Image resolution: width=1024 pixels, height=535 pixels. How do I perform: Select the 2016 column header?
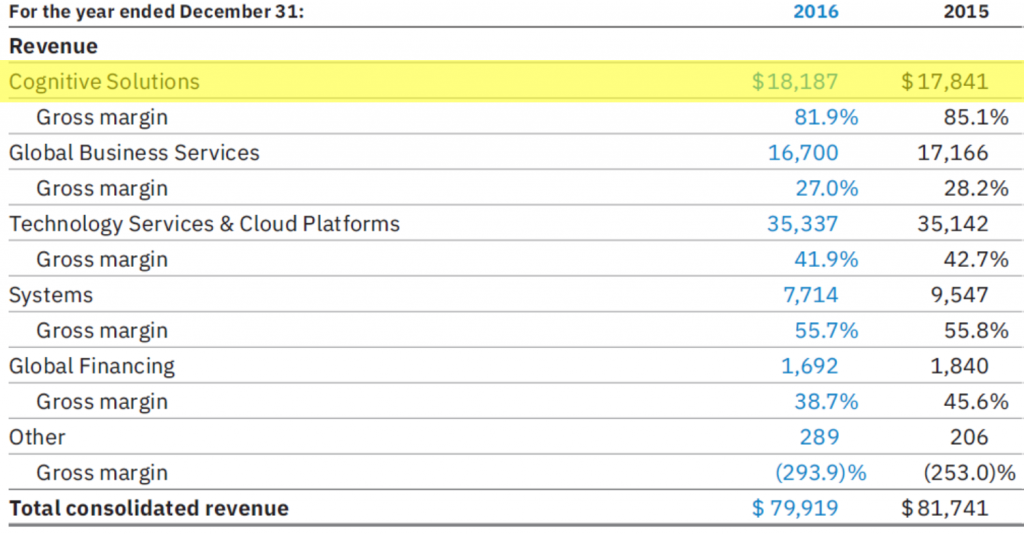[816, 12]
